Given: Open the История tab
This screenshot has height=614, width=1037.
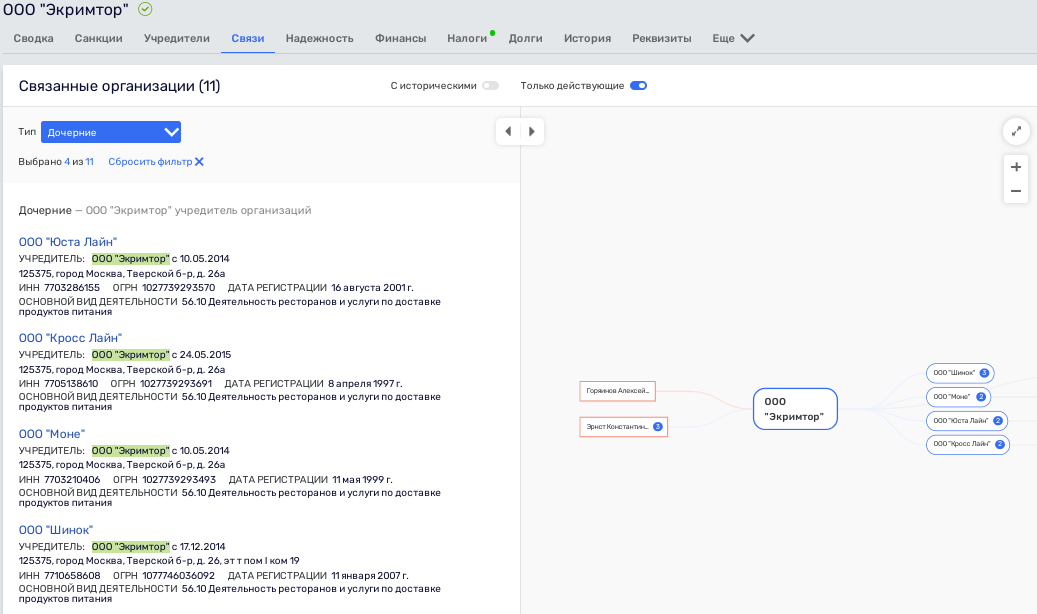Looking at the screenshot, I should pyautogui.click(x=587, y=38).
